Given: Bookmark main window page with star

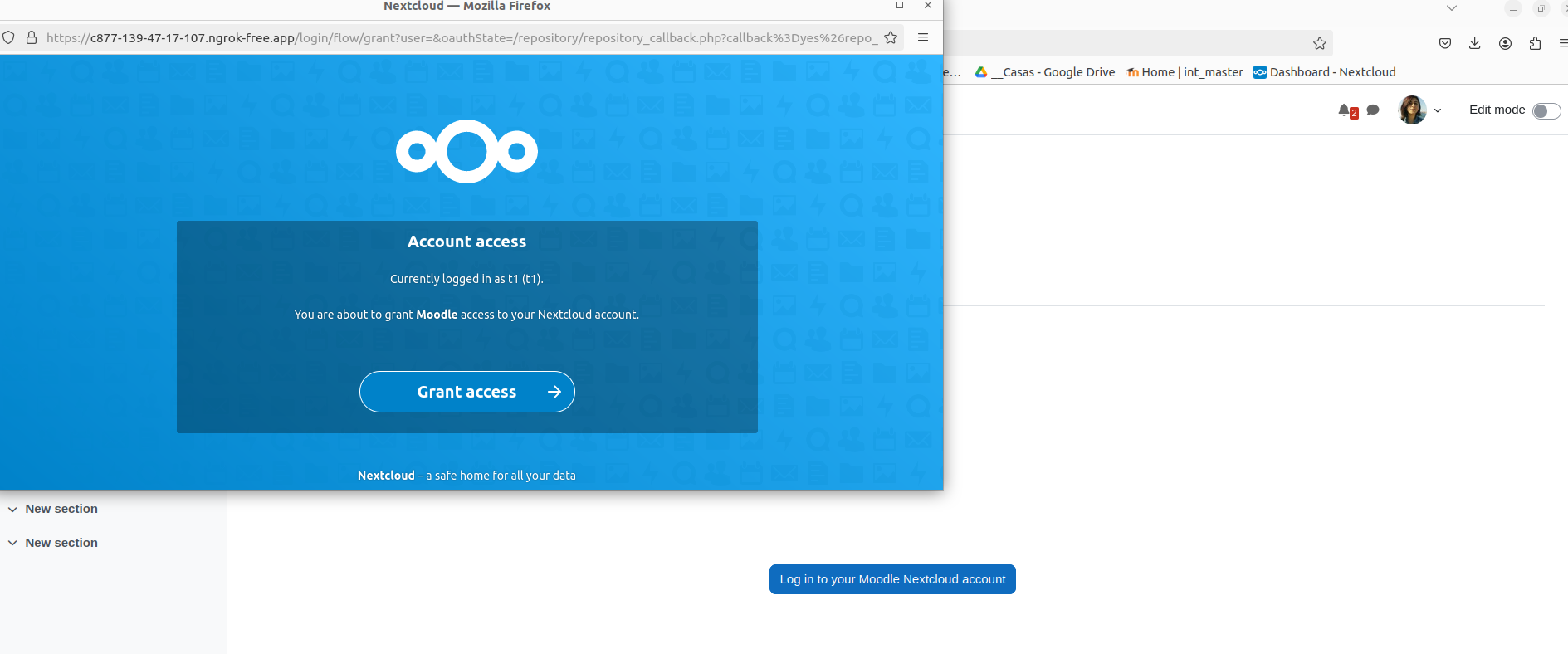Looking at the screenshot, I should (x=1320, y=43).
